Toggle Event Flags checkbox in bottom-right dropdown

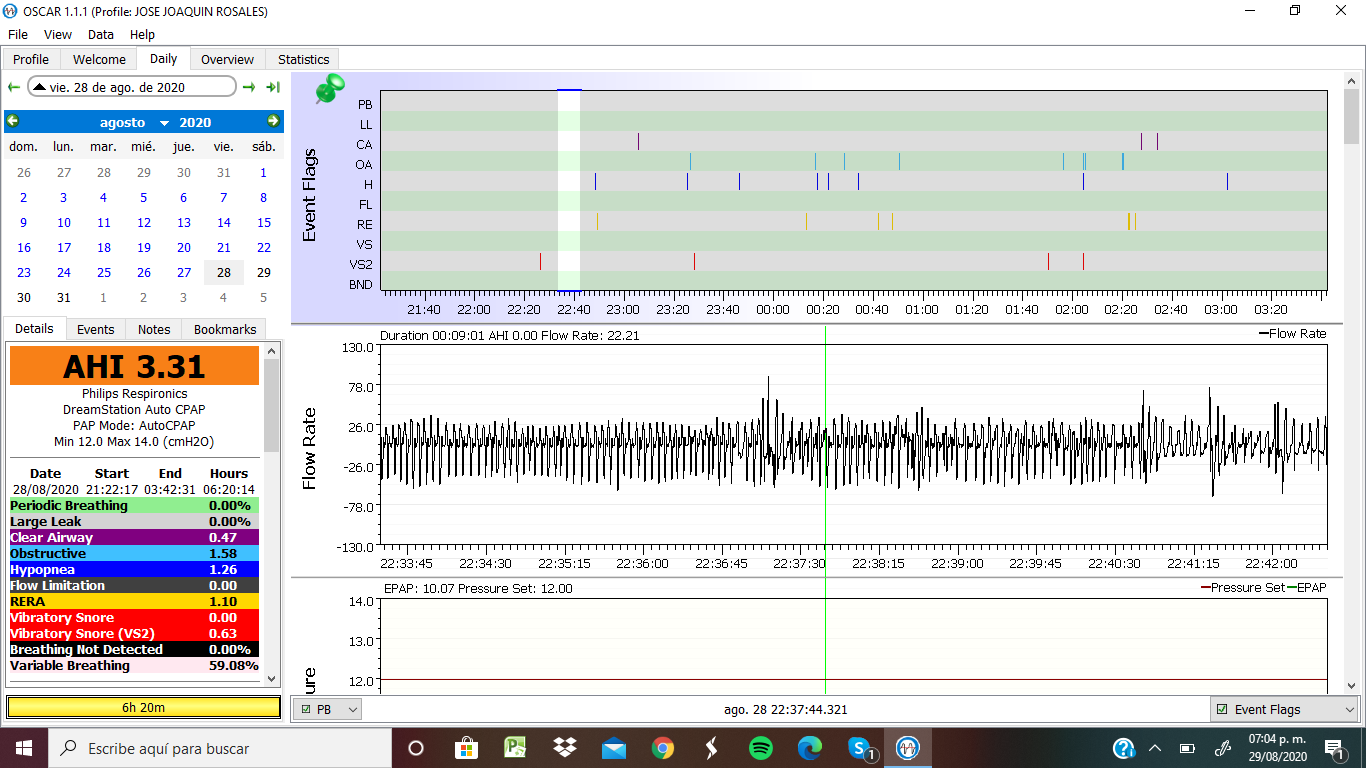(x=1222, y=709)
